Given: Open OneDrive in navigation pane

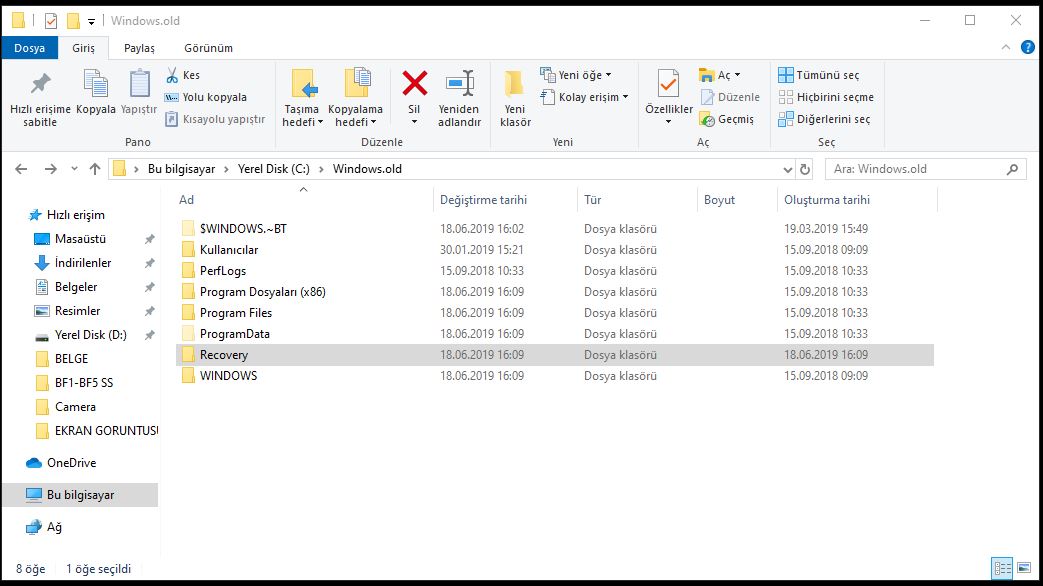Looking at the screenshot, I should click(61, 463).
